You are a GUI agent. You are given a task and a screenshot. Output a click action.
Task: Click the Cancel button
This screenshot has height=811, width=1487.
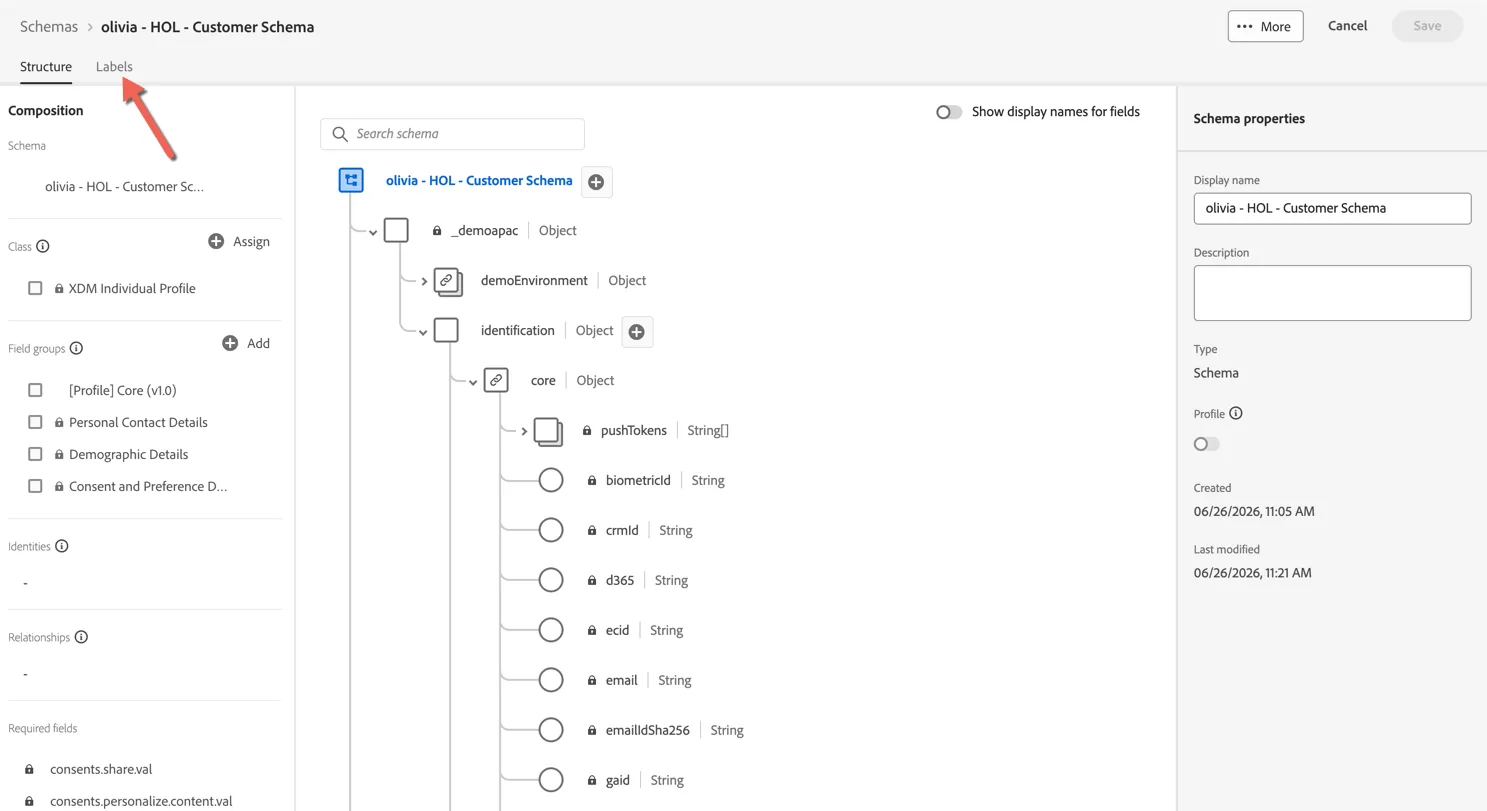click(1347, 26)
